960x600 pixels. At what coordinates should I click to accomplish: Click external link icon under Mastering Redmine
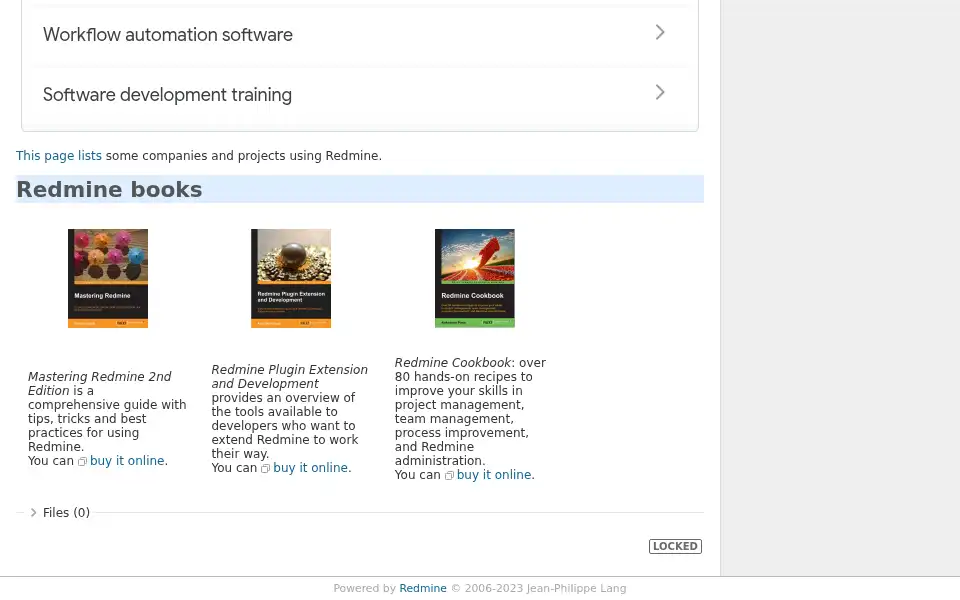click(82, 462)
